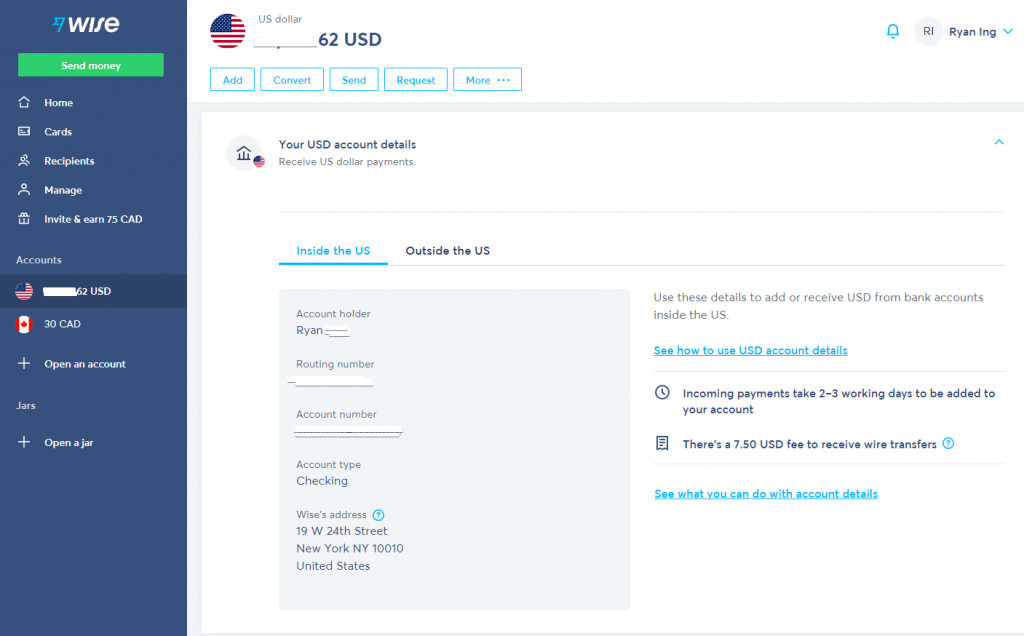Viewport: 1024px width, 636px height.
Task: Click the 19 W 24th Street address line
Action: [342, 531]
